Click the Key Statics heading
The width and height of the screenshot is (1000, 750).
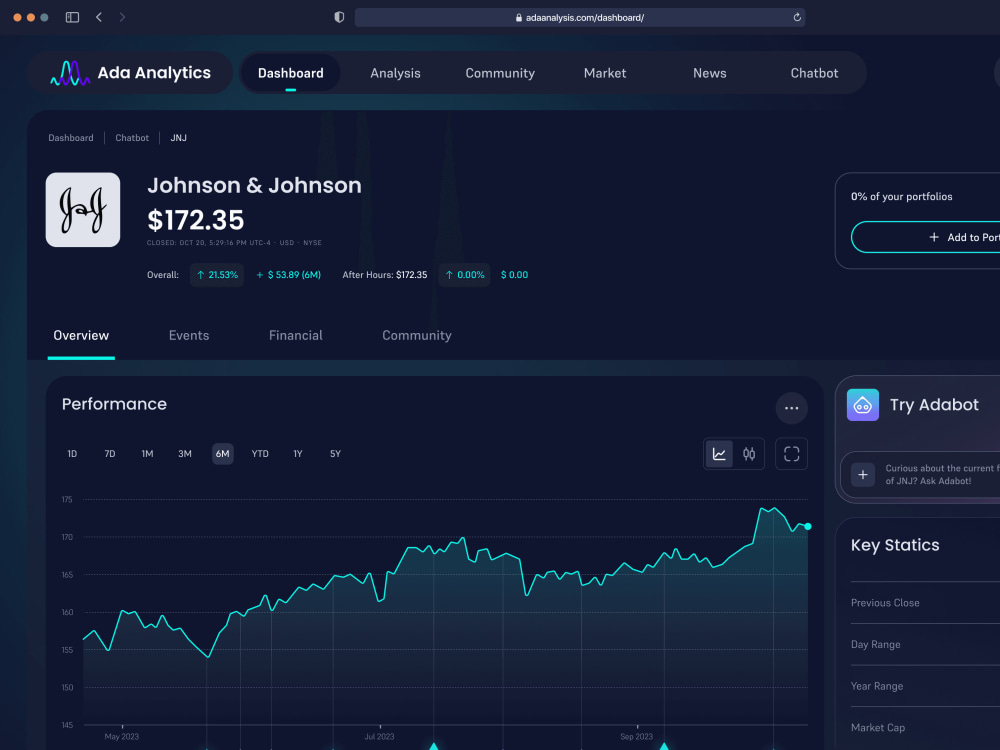pos(895,545)
